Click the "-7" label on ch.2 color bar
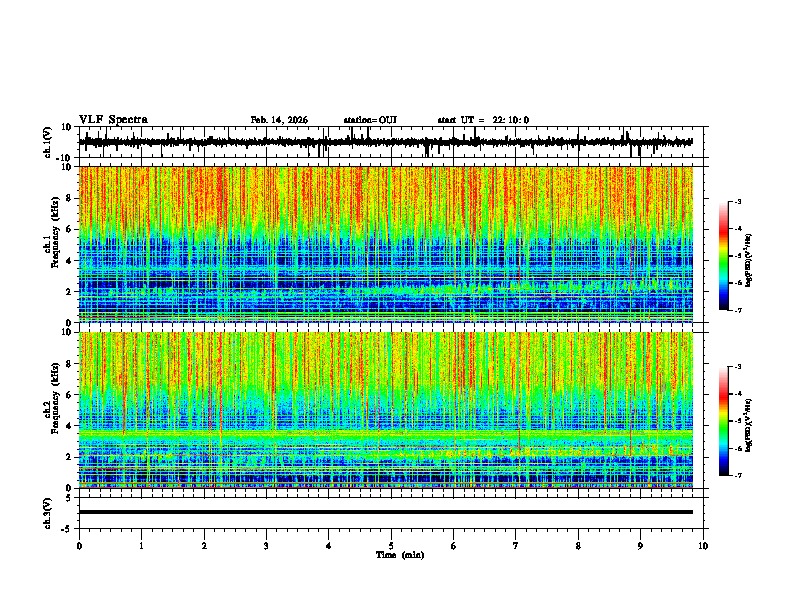 pos(737,476)
